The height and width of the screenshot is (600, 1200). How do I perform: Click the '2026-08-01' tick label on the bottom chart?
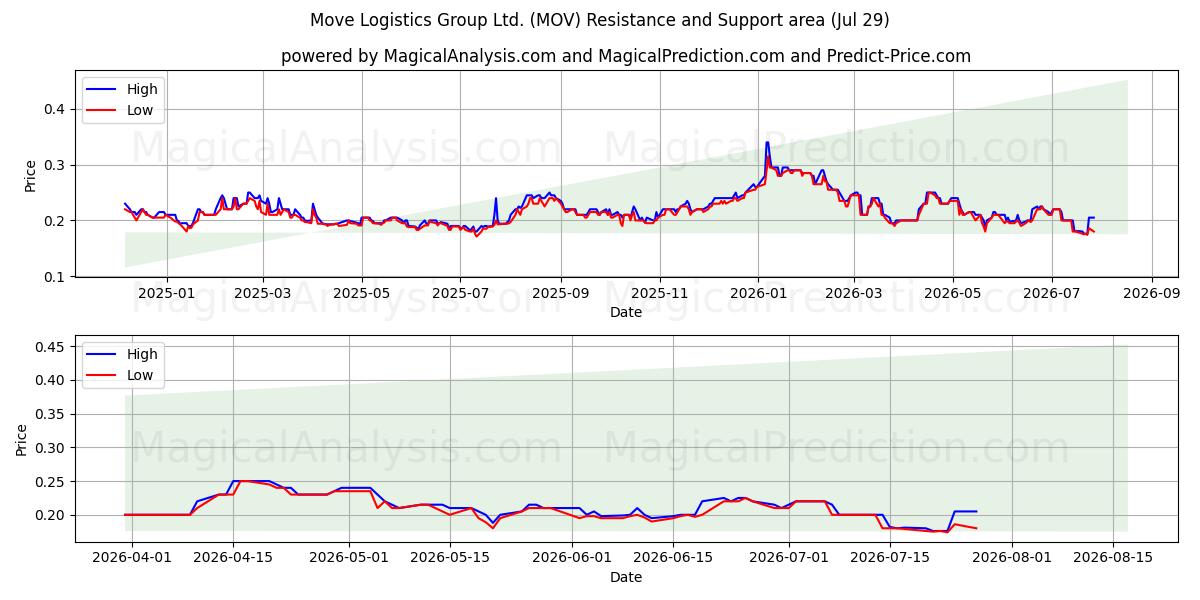(1012, 558)
